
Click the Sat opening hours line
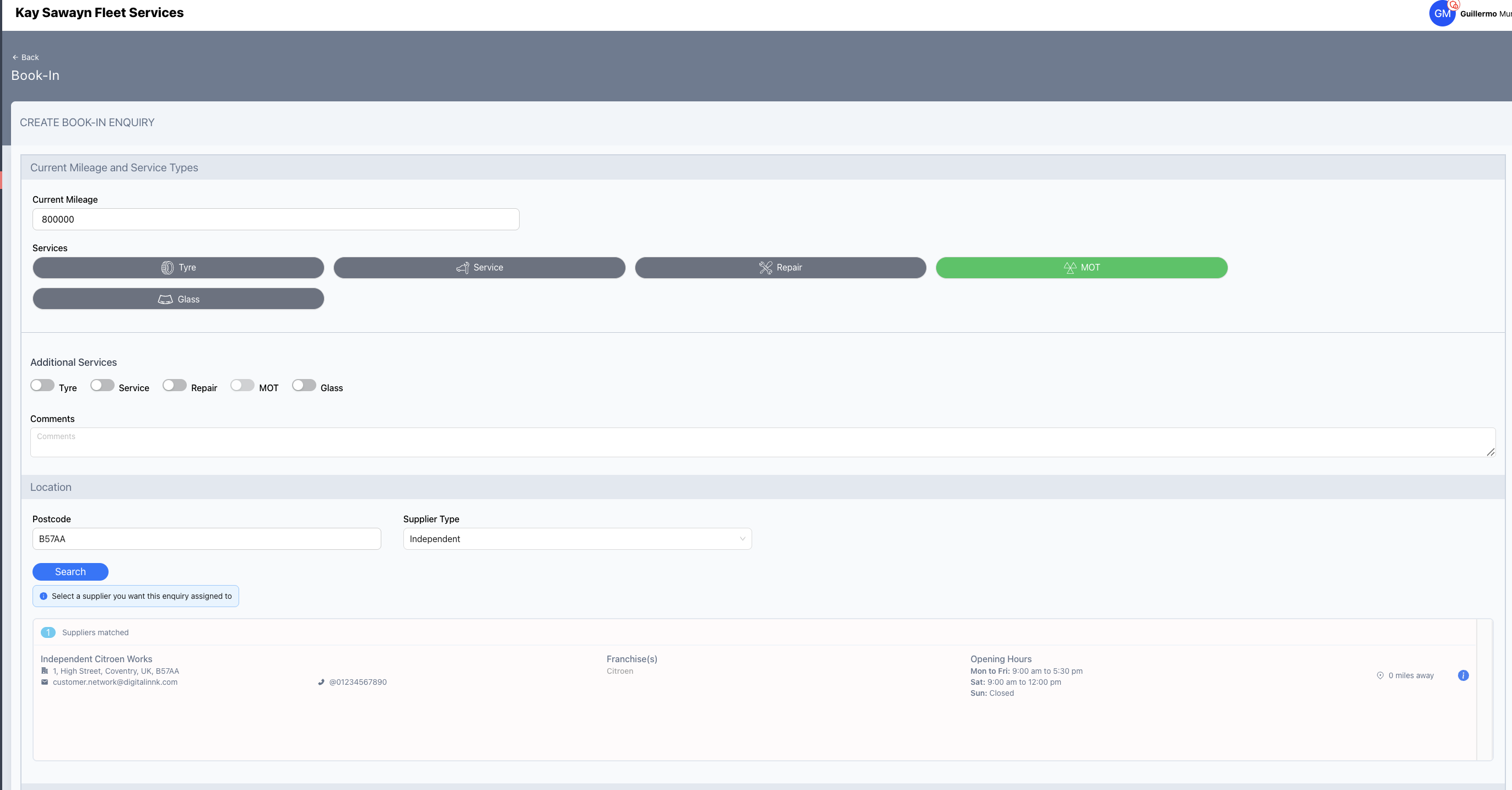pyautogui.click(x=1016, y=682)
